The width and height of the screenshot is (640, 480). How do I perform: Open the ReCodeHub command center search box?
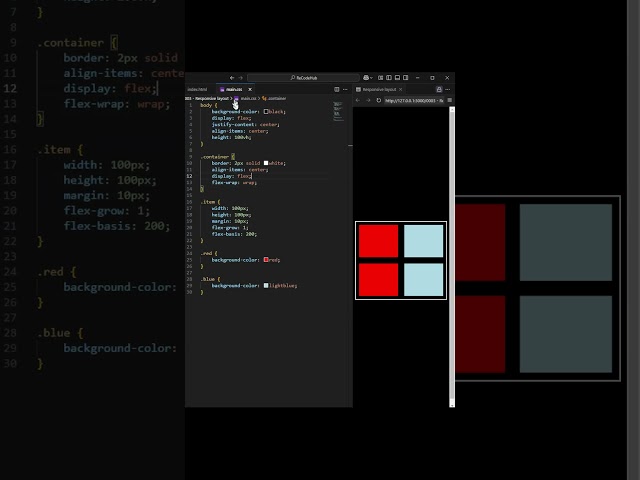pos(303,78)
